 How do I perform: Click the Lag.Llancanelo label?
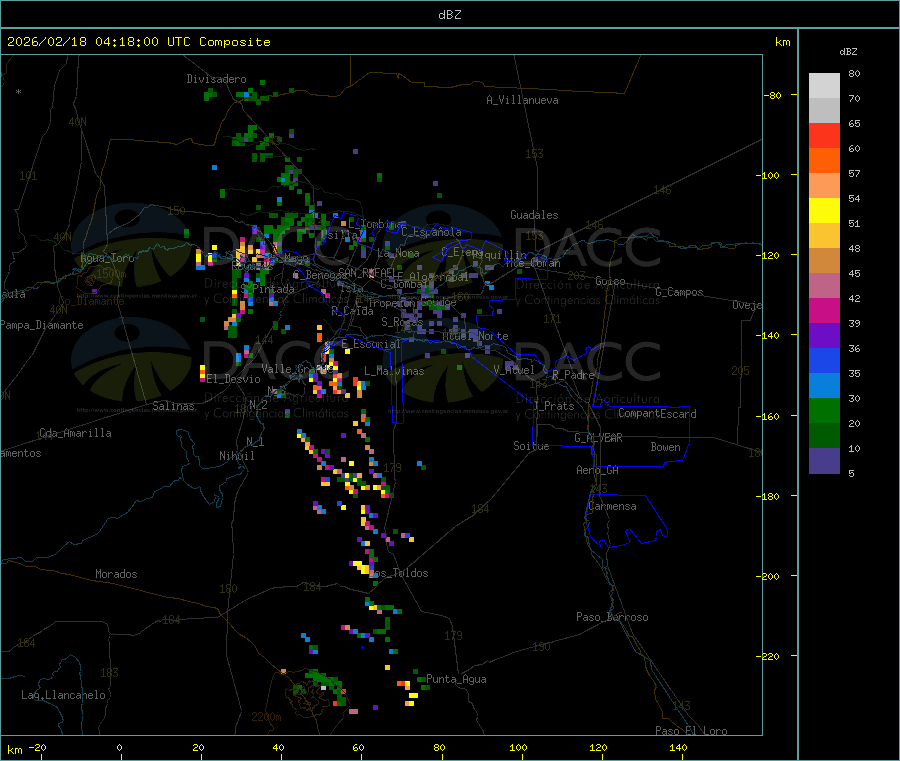[63, 695]
